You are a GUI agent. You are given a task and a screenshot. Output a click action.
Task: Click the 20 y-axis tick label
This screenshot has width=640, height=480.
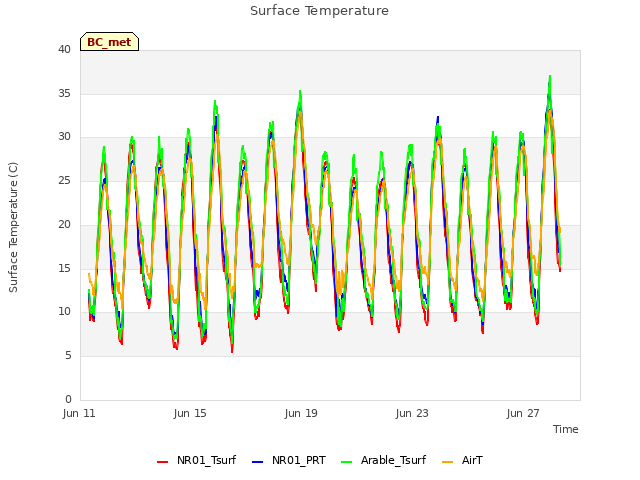click(64, 224)
